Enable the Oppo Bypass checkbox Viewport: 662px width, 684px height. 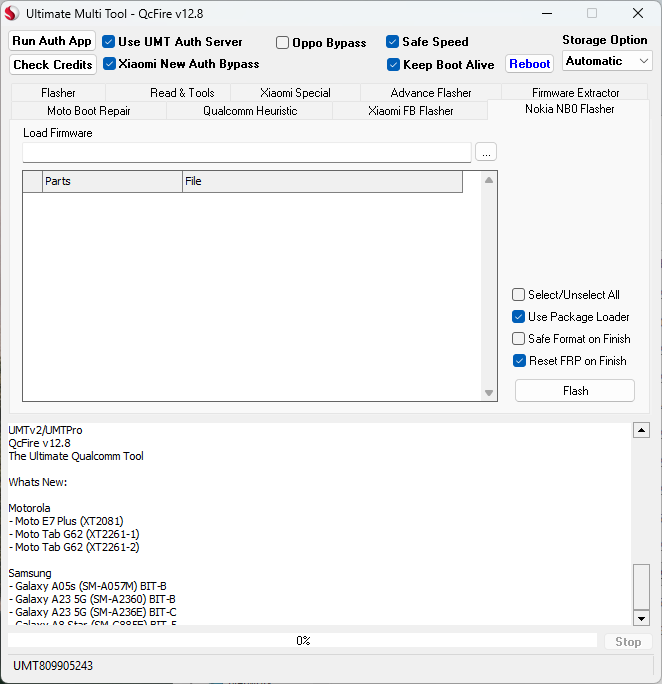coord(283,43)
